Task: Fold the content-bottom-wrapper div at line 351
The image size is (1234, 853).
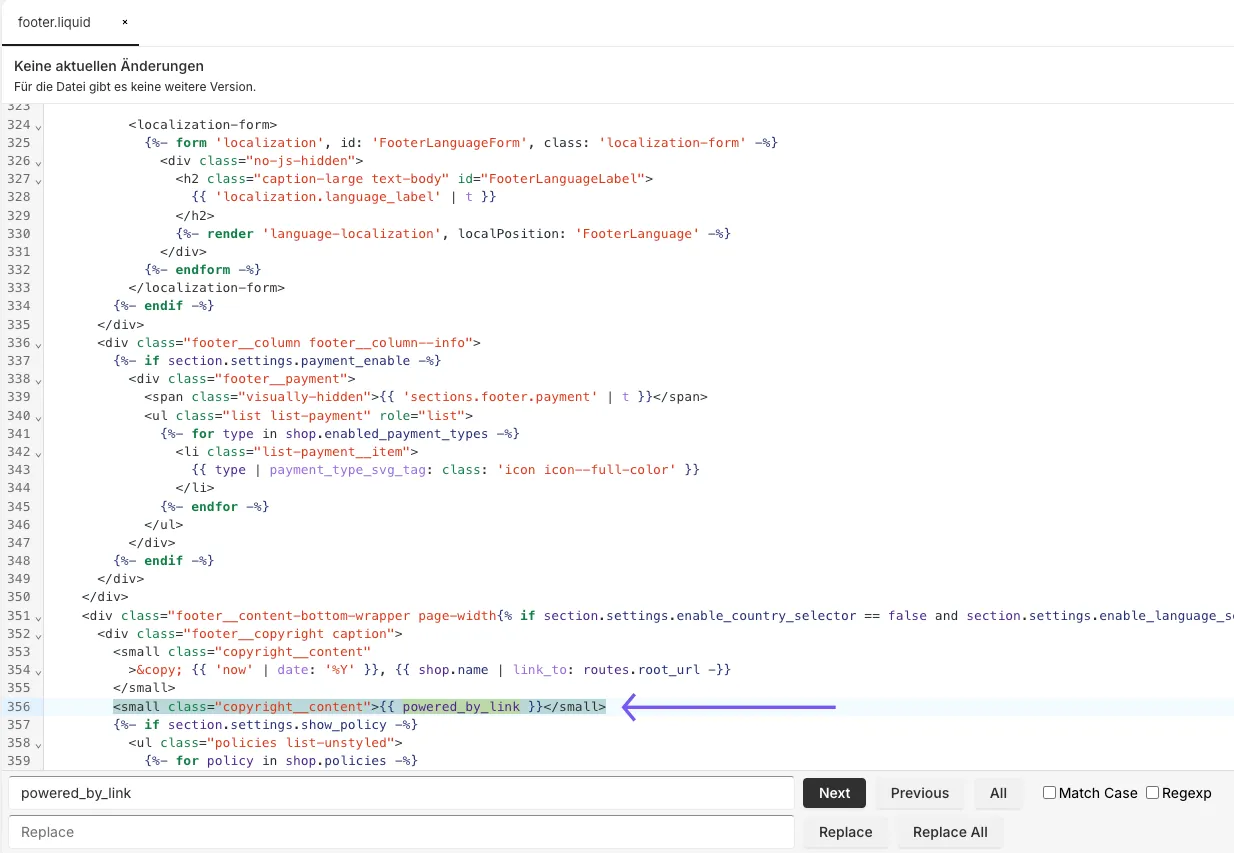Action: 38,618
